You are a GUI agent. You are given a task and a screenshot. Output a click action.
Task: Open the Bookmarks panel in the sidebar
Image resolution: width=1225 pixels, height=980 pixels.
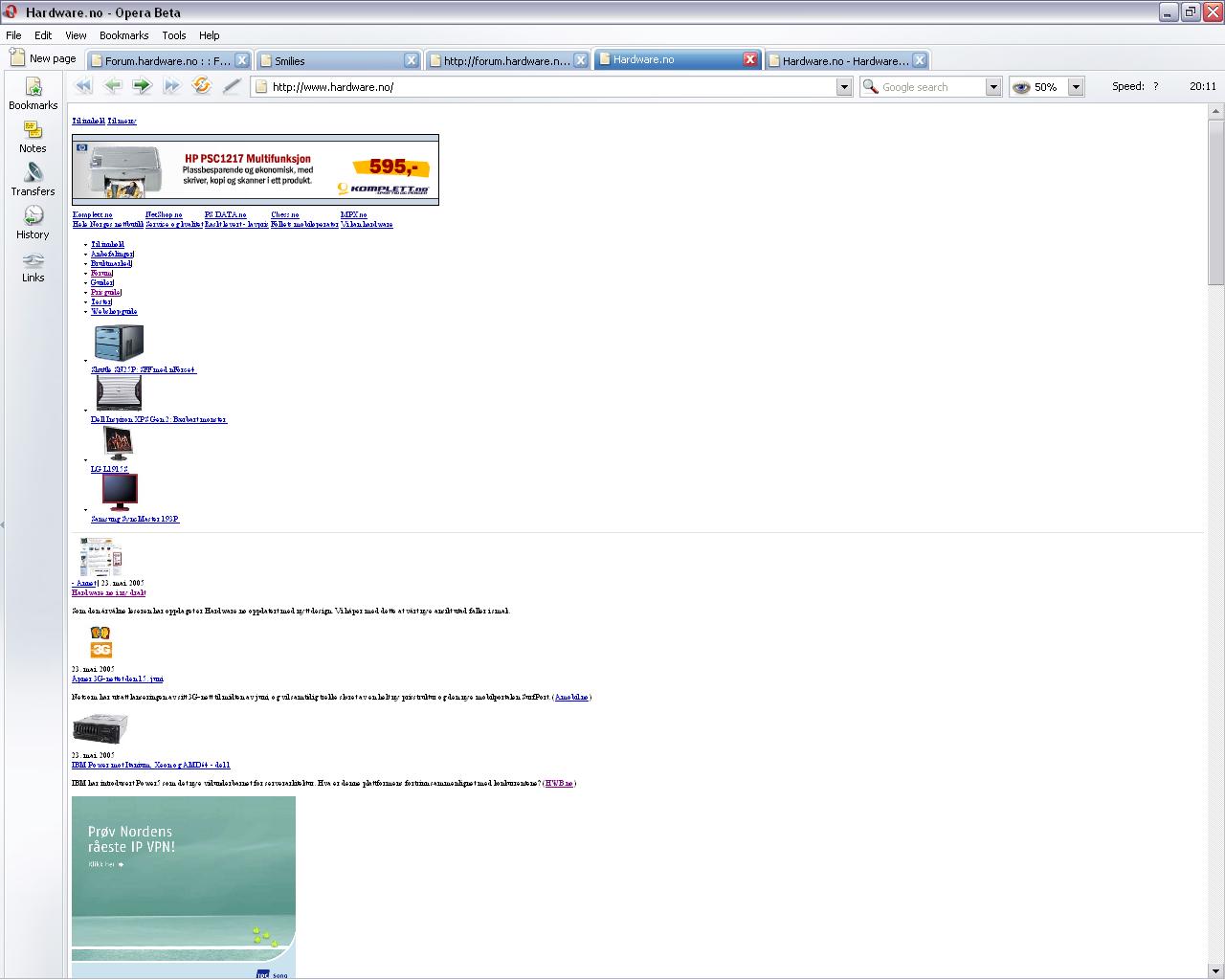33,94
